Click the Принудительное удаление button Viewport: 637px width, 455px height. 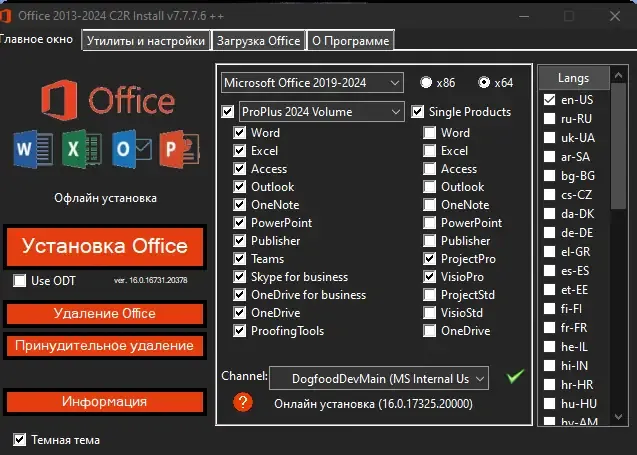(x=105, y=346)
